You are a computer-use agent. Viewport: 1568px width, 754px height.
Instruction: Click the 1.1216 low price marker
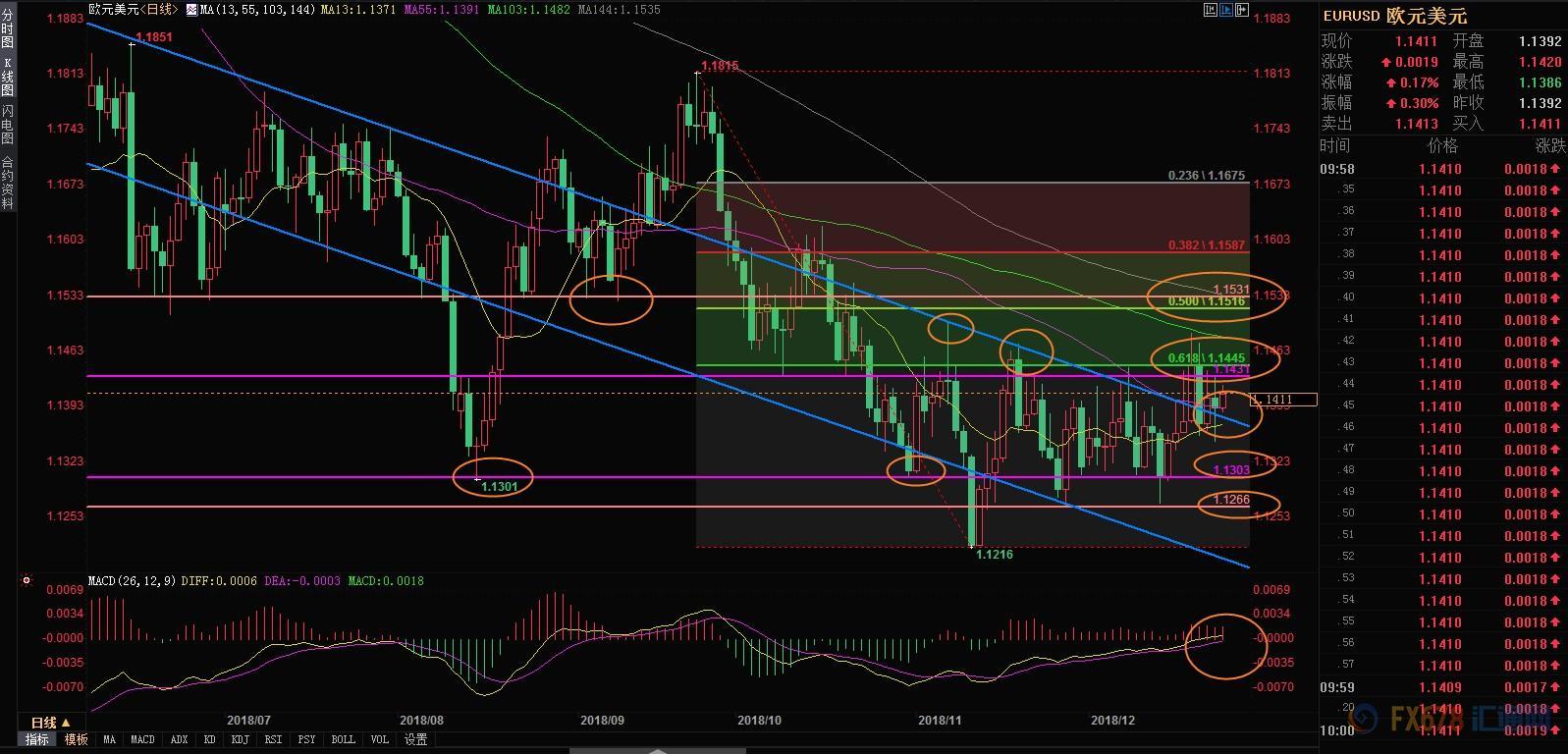(x=995, y=555)
